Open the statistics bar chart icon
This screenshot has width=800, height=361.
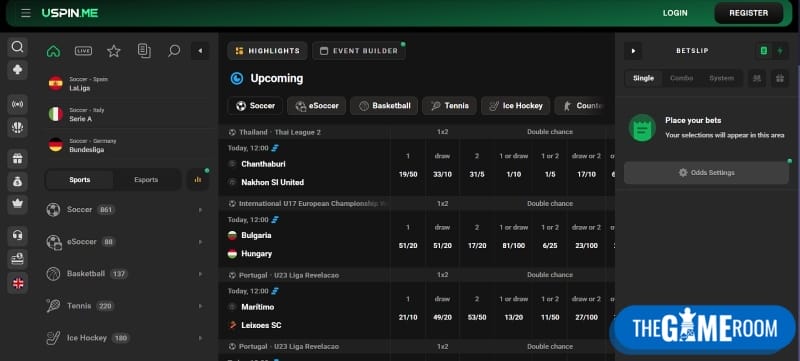pos(198,179)
